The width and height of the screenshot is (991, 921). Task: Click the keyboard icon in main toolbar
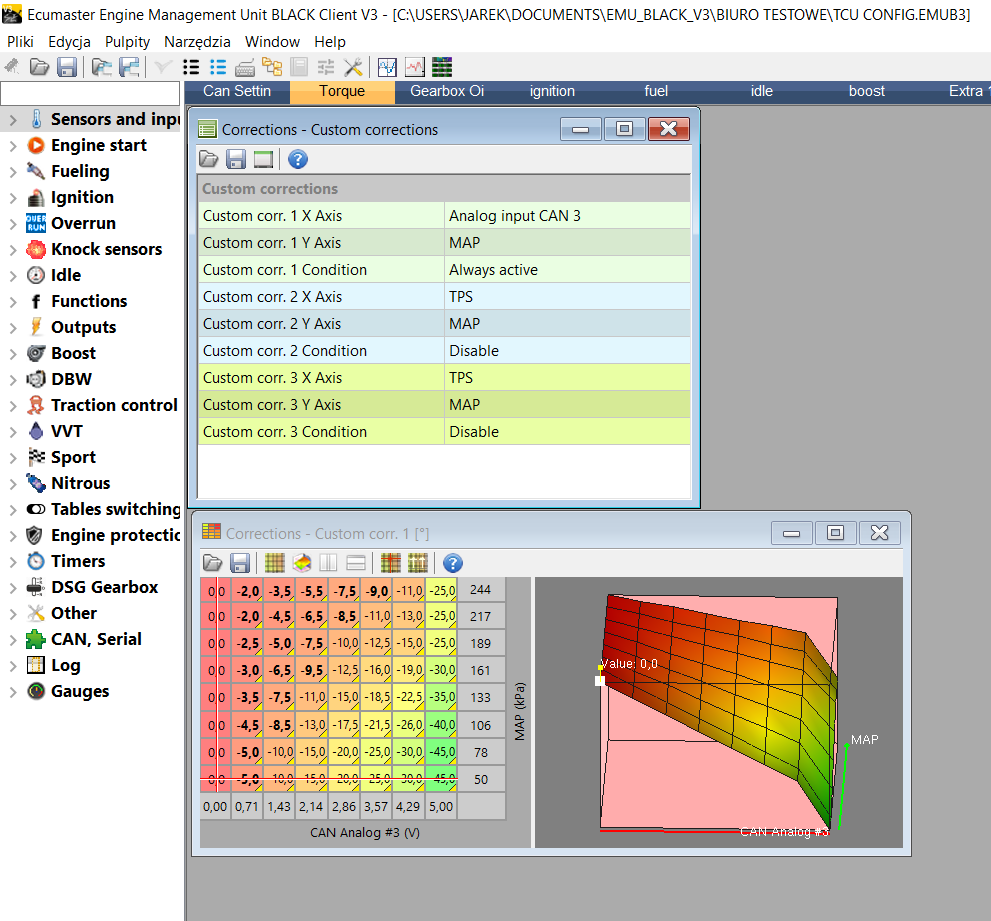coord(245,67)
